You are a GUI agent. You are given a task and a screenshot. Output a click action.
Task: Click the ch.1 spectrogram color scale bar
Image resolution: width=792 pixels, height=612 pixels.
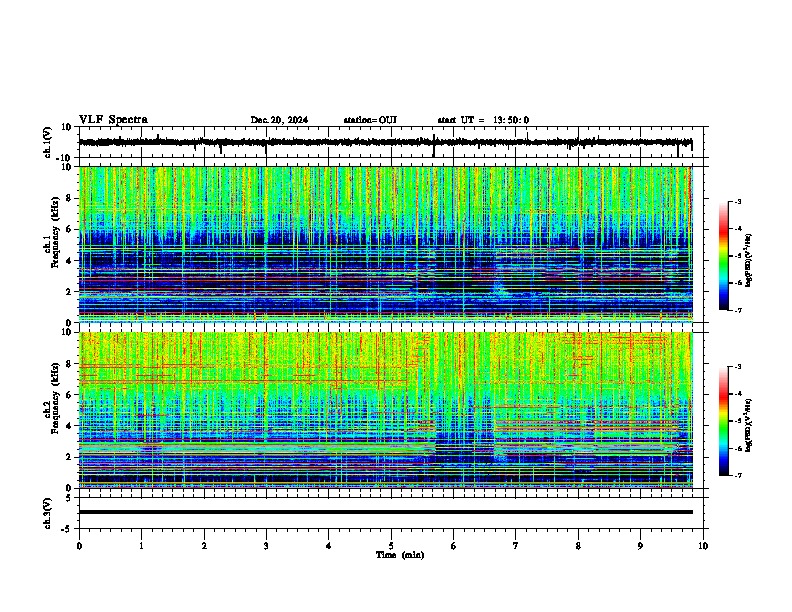click(724, 256)
